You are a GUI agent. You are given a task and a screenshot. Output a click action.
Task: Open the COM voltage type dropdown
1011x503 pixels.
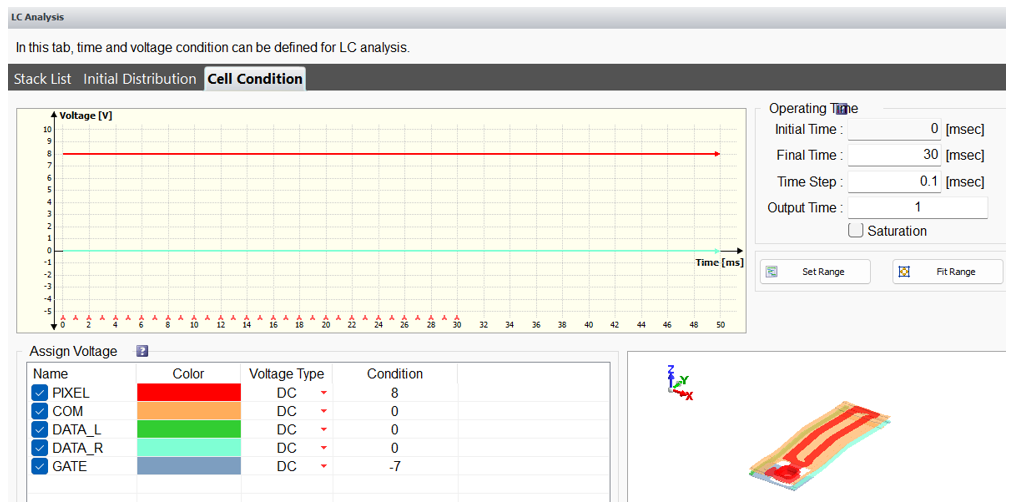(323, 412)
